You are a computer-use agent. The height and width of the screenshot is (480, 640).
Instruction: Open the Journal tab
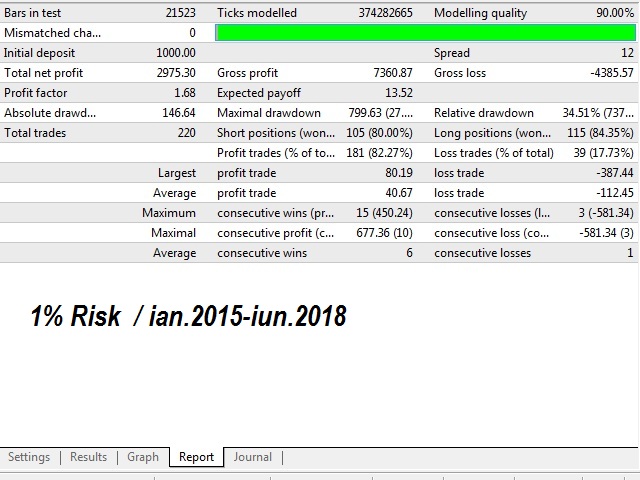tap(252, 457)
